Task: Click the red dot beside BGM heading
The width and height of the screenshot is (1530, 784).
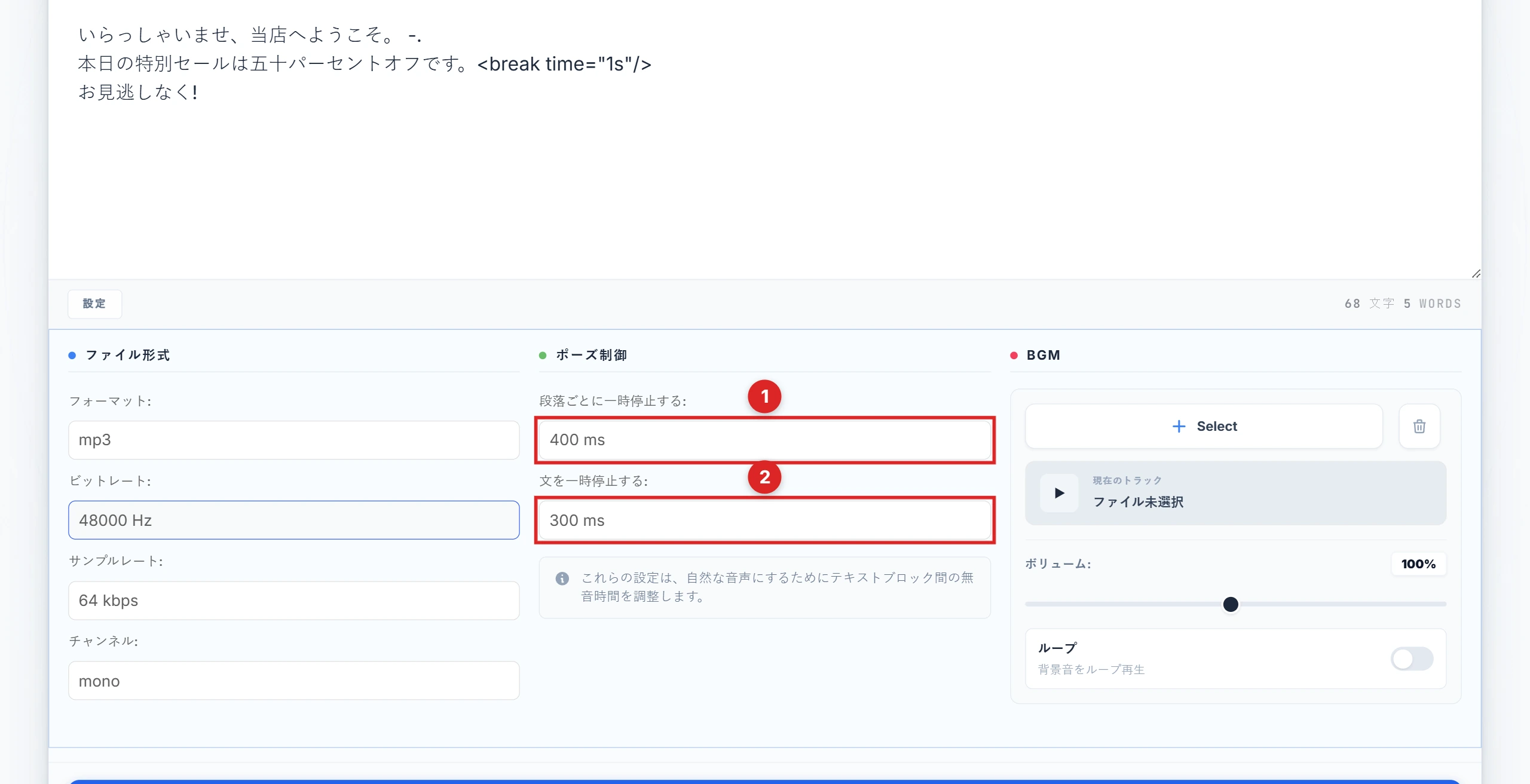Action: click(x=1013, y=354)
